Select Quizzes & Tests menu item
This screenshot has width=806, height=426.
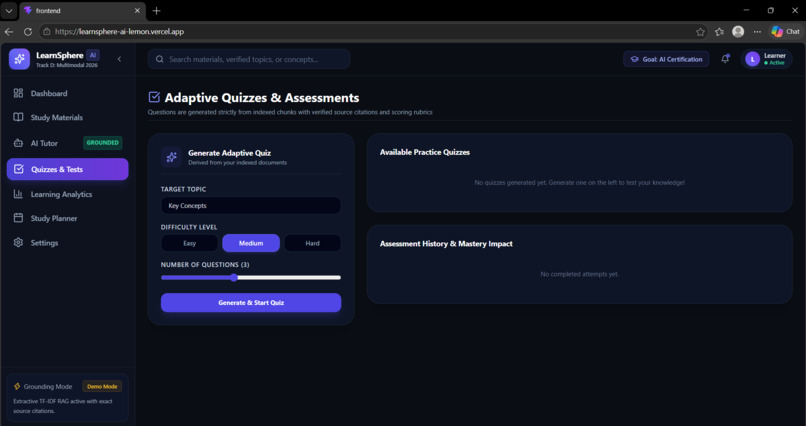(67, 169)
